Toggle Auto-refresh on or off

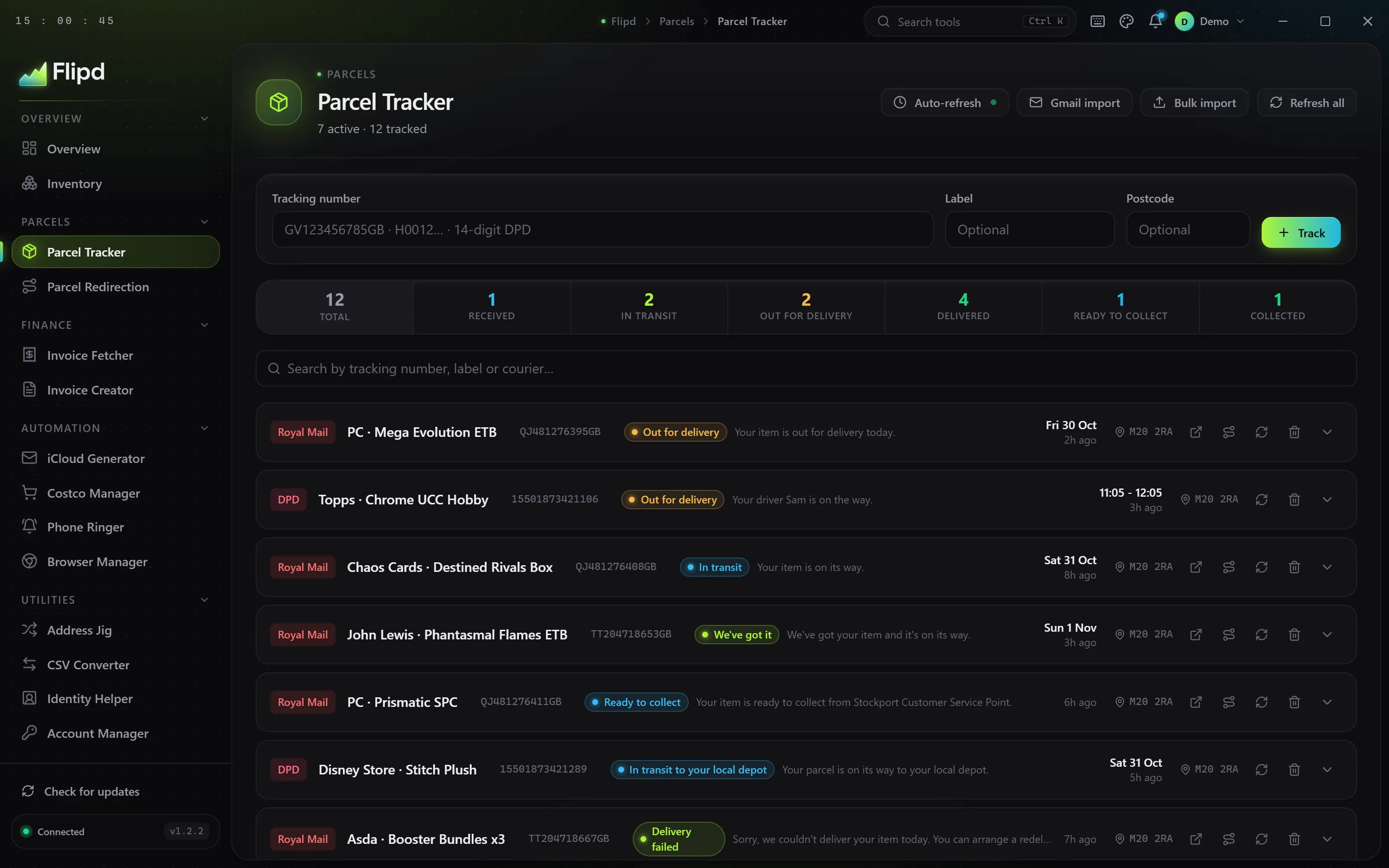pyautogui.click(x=944, y=103)
